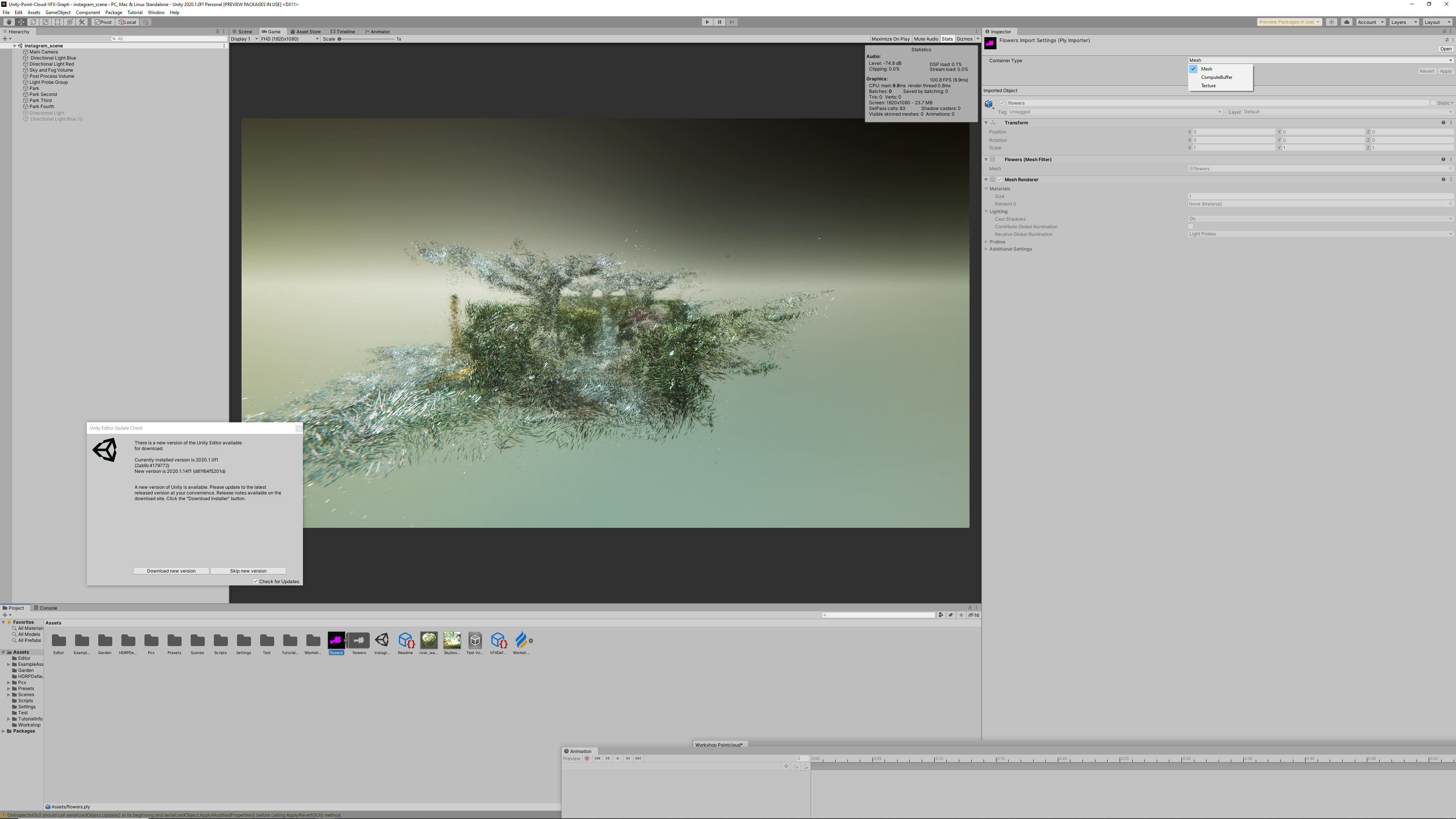The image size is (1456, 819).
Task: Expand Packages folder in Project tree
Action: 3,731
